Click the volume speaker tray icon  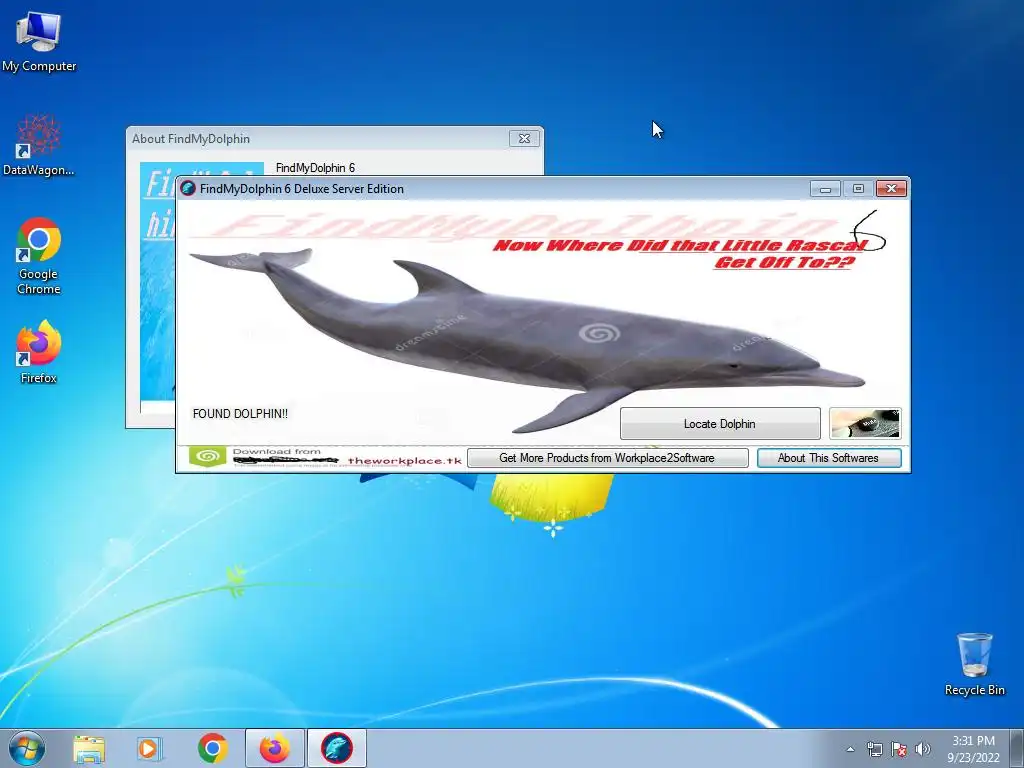coord(923,749)
